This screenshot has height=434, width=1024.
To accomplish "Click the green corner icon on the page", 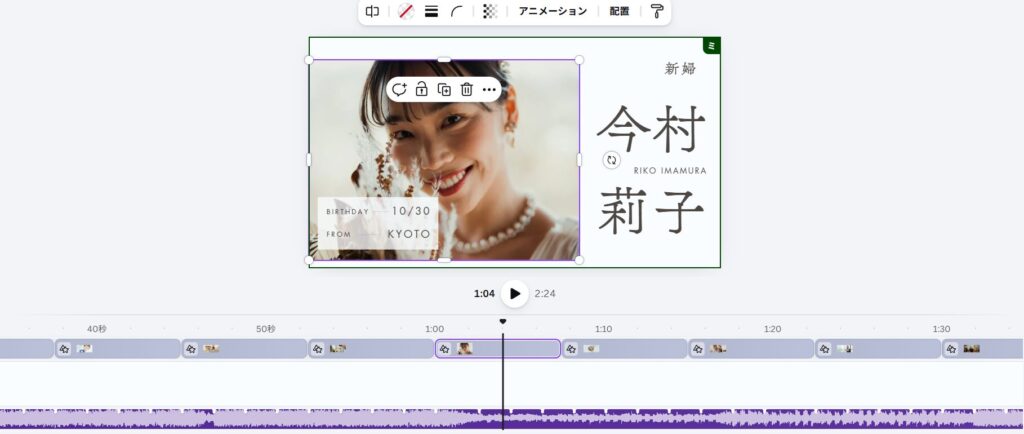I will [711, 46].
